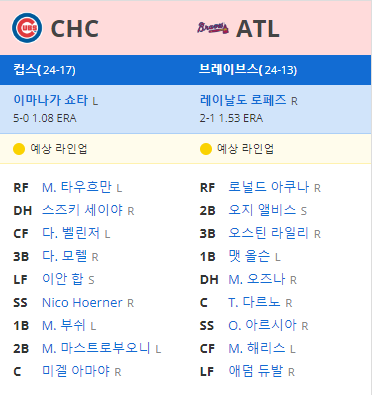Select first baseman 맷 올슨
372x395 pixels.
249,256
